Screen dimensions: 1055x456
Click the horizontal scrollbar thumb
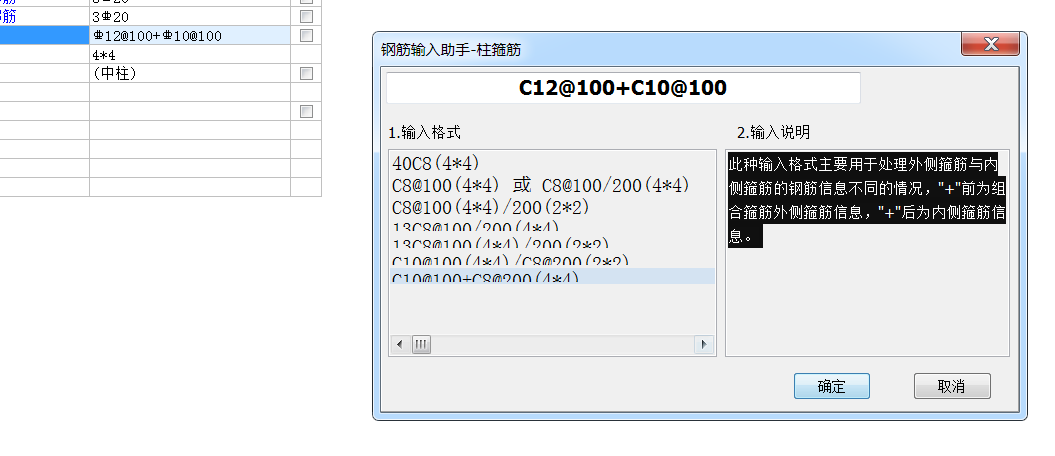pos(421,345)
